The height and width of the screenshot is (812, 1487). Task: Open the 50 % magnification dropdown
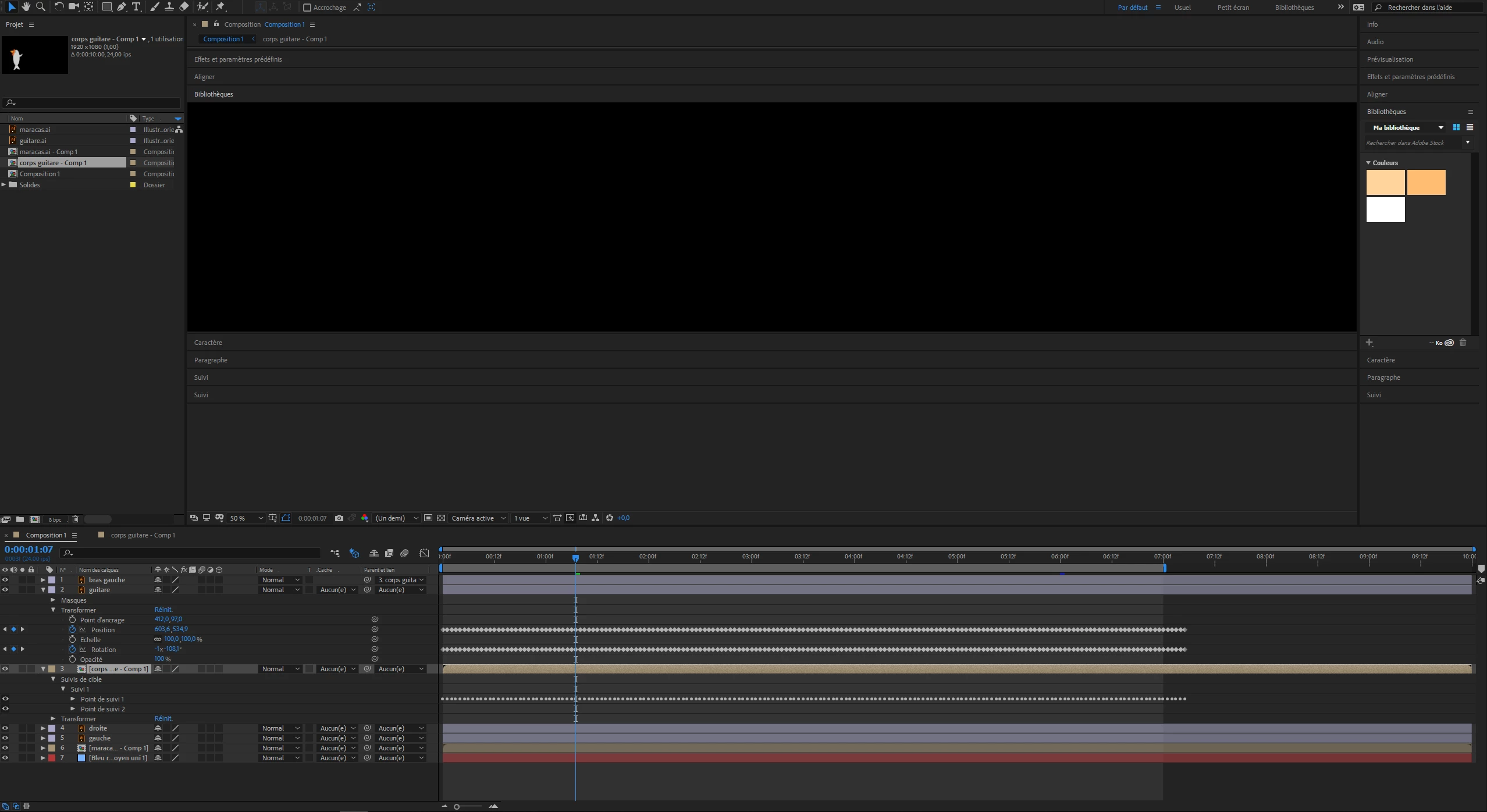click(x=246, y=518)
